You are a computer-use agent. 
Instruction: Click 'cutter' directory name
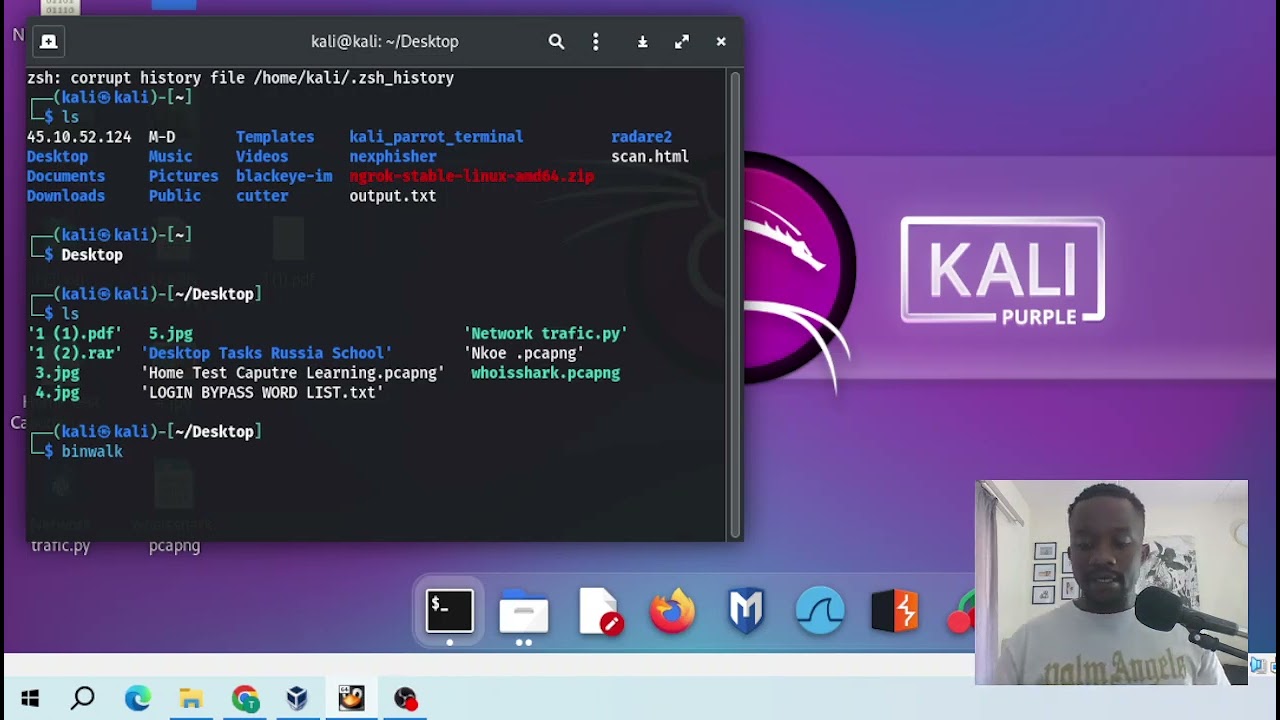262,196
